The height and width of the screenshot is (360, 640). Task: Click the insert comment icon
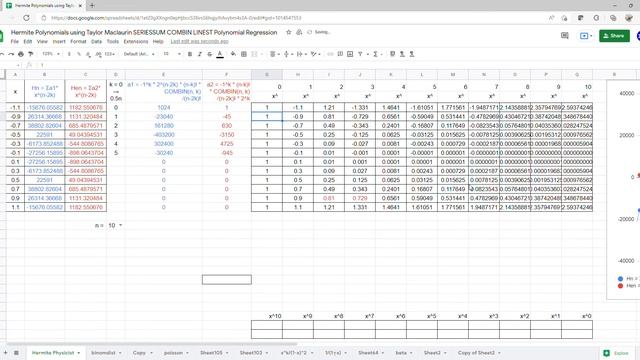click(340, 54)
